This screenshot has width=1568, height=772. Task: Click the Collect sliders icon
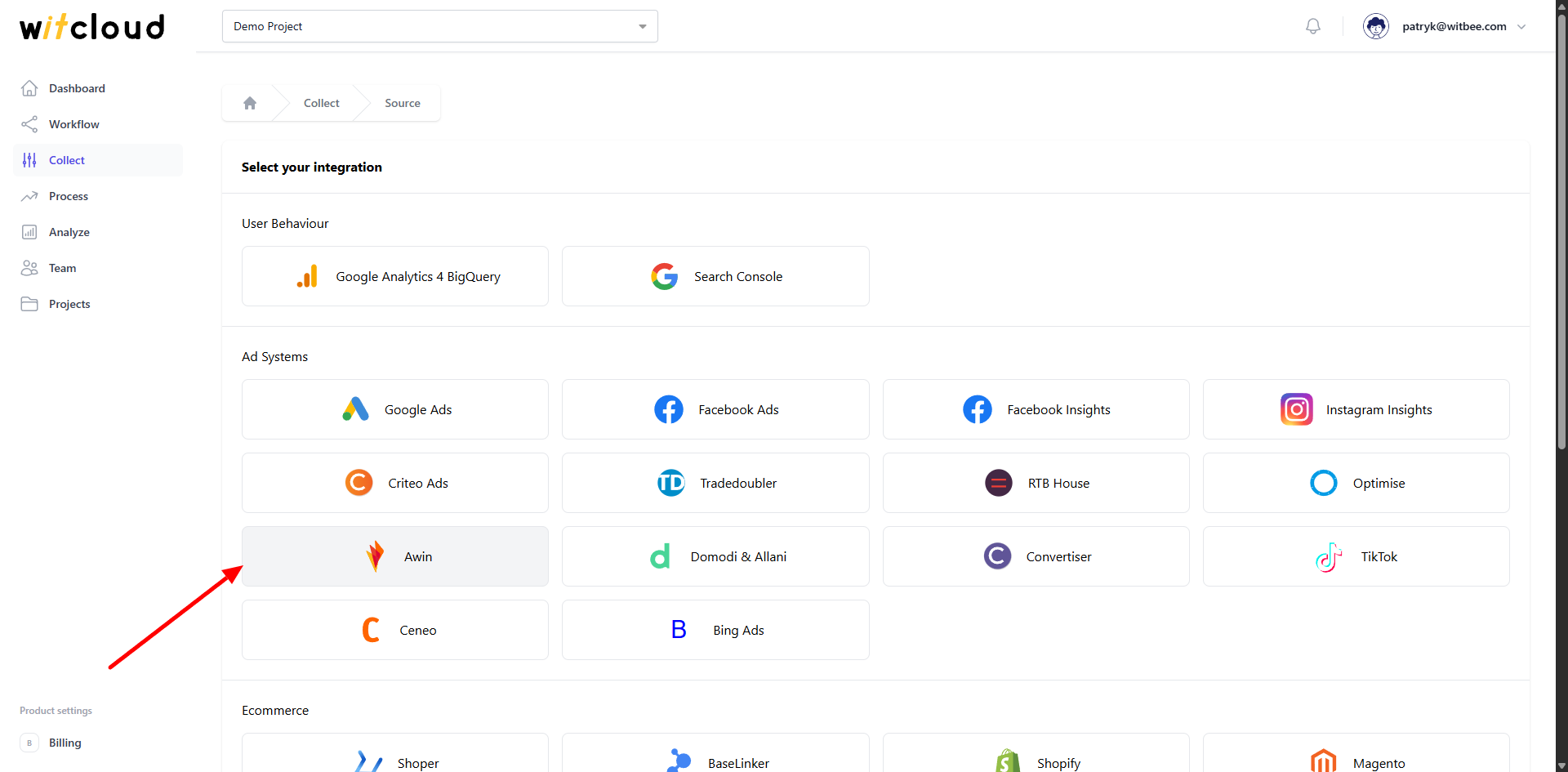point(29,160)
